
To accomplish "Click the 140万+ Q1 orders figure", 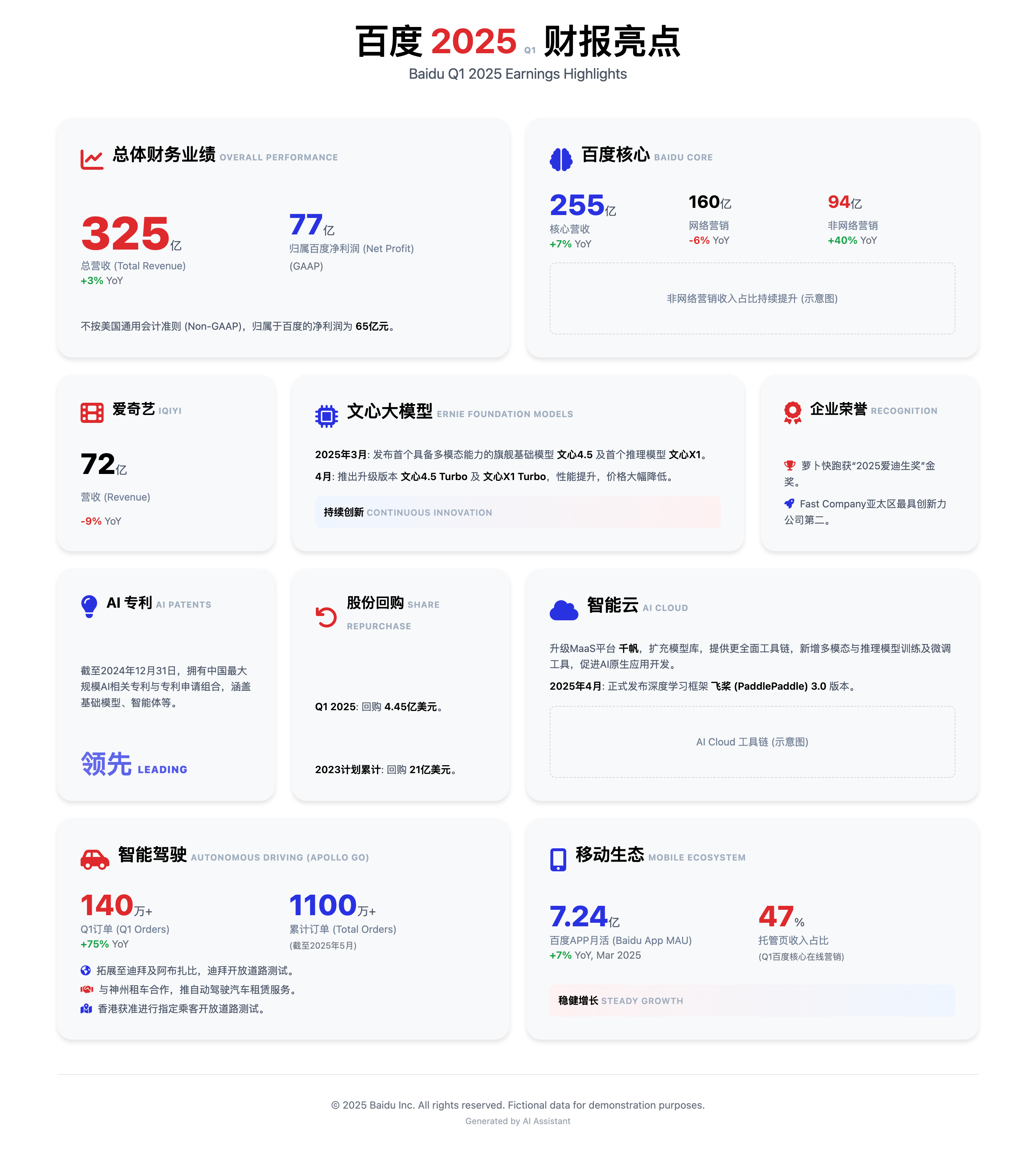I will 116,905.
